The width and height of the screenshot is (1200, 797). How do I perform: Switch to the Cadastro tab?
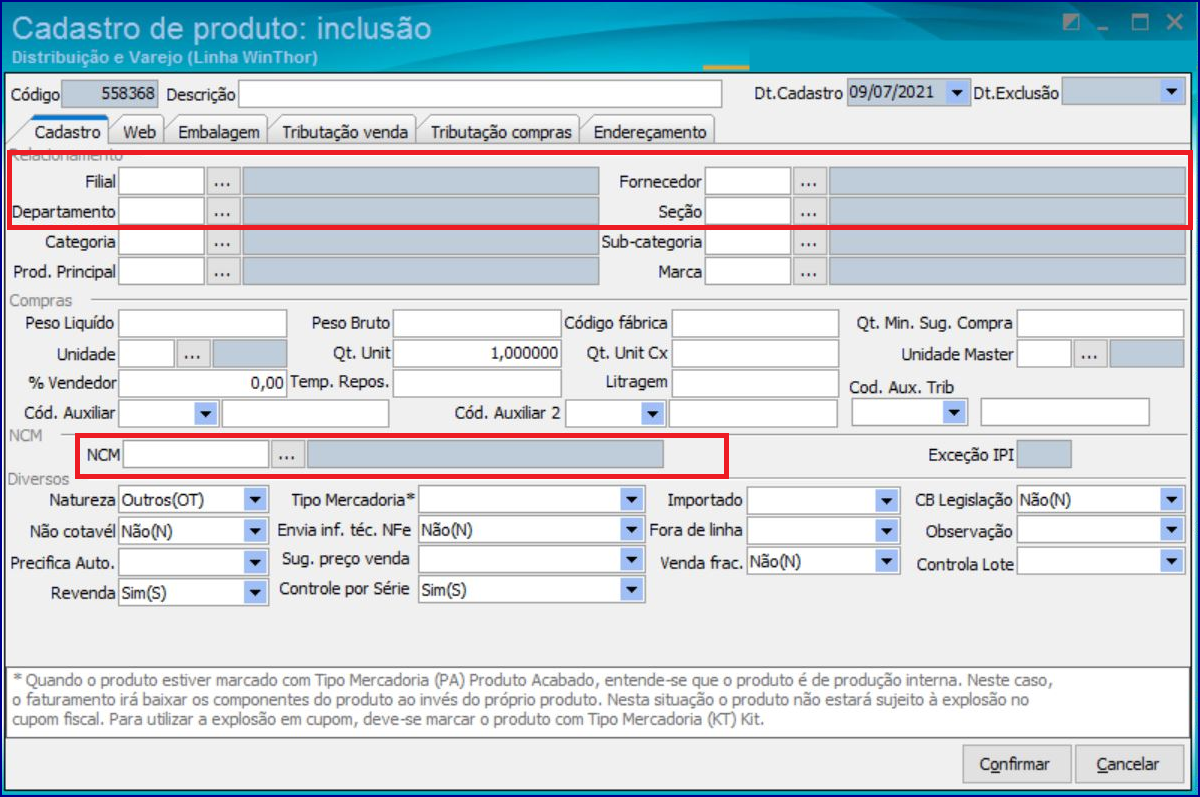[67, 131]
